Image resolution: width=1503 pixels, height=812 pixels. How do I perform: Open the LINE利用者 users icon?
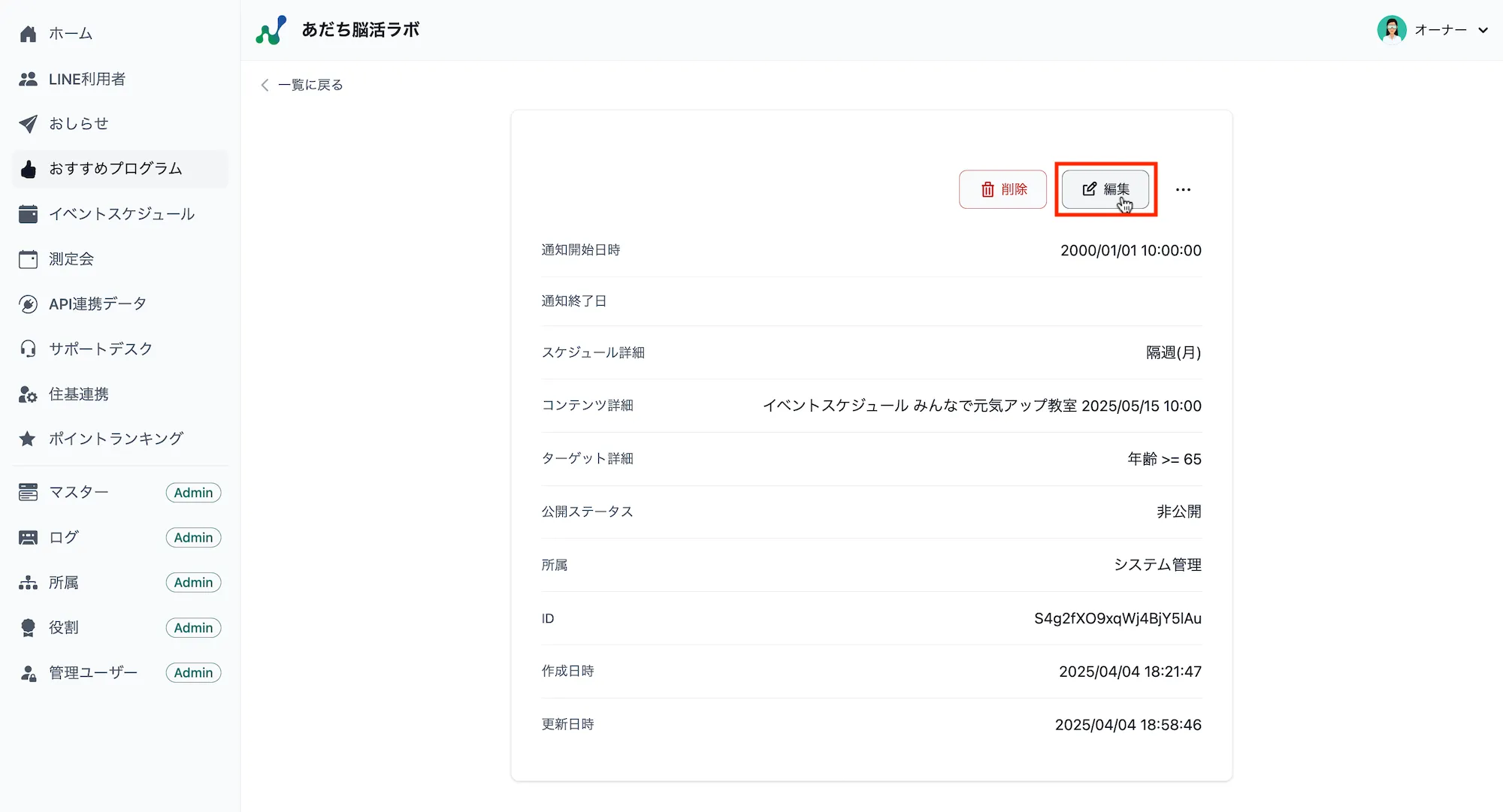click(x=28, y=78)
